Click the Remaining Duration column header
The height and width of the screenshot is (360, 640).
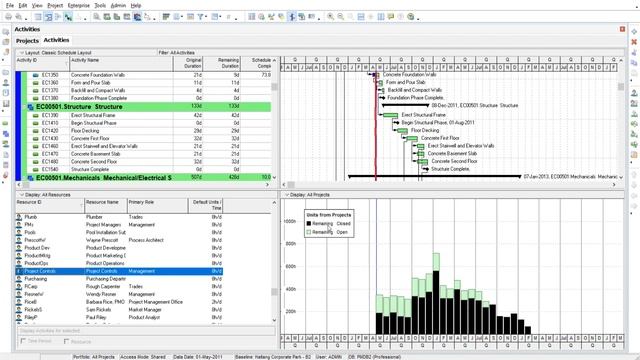pos(222,63)
